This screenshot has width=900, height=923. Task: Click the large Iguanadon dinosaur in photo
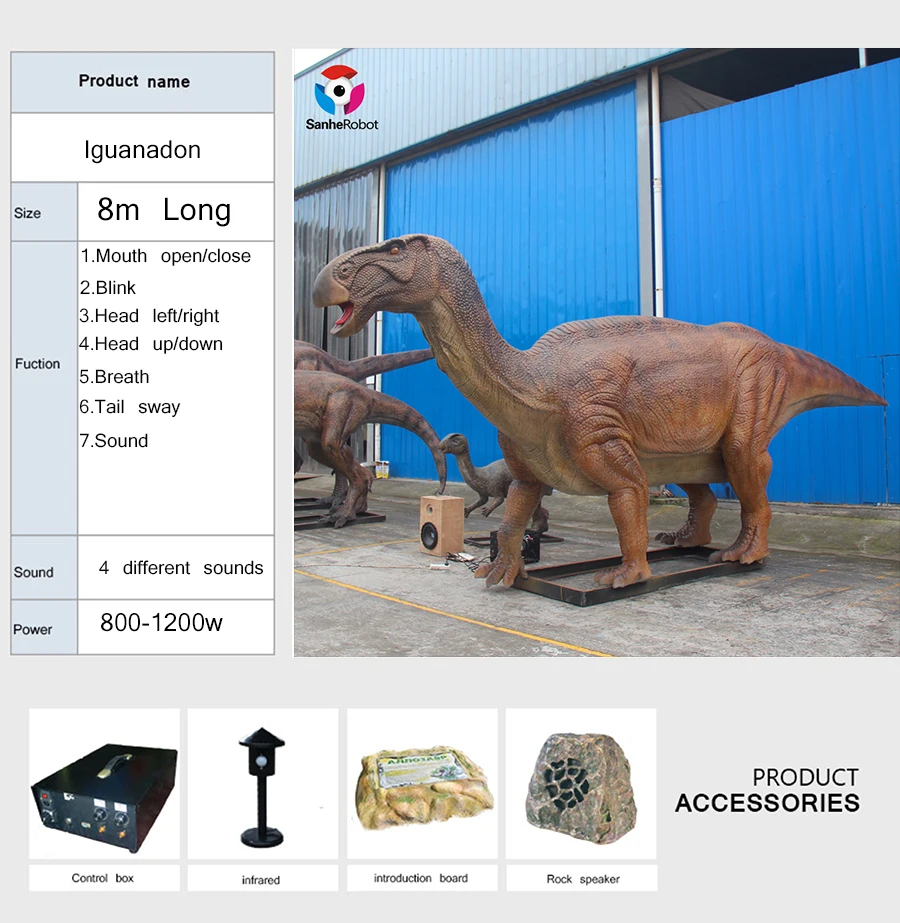click(600, 400)
